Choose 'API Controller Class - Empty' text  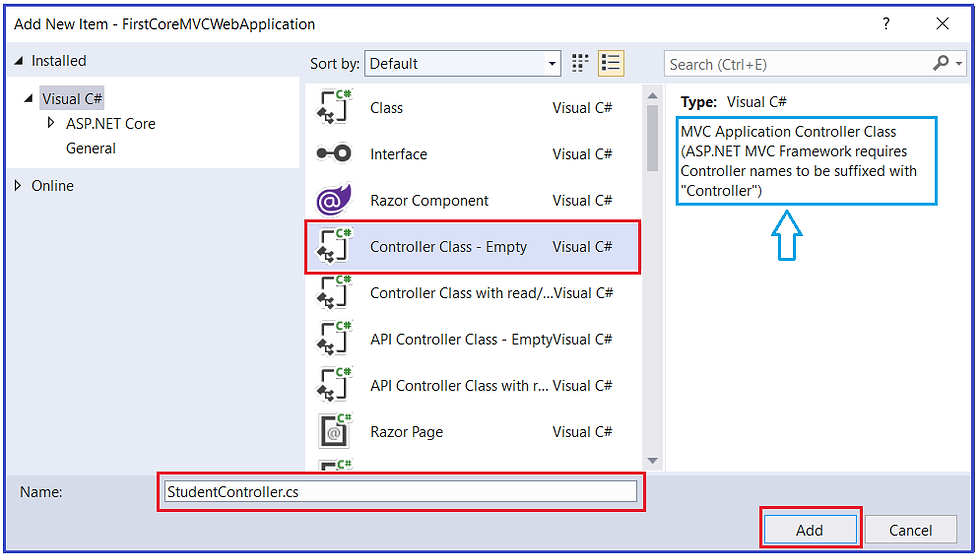(461, 339)
